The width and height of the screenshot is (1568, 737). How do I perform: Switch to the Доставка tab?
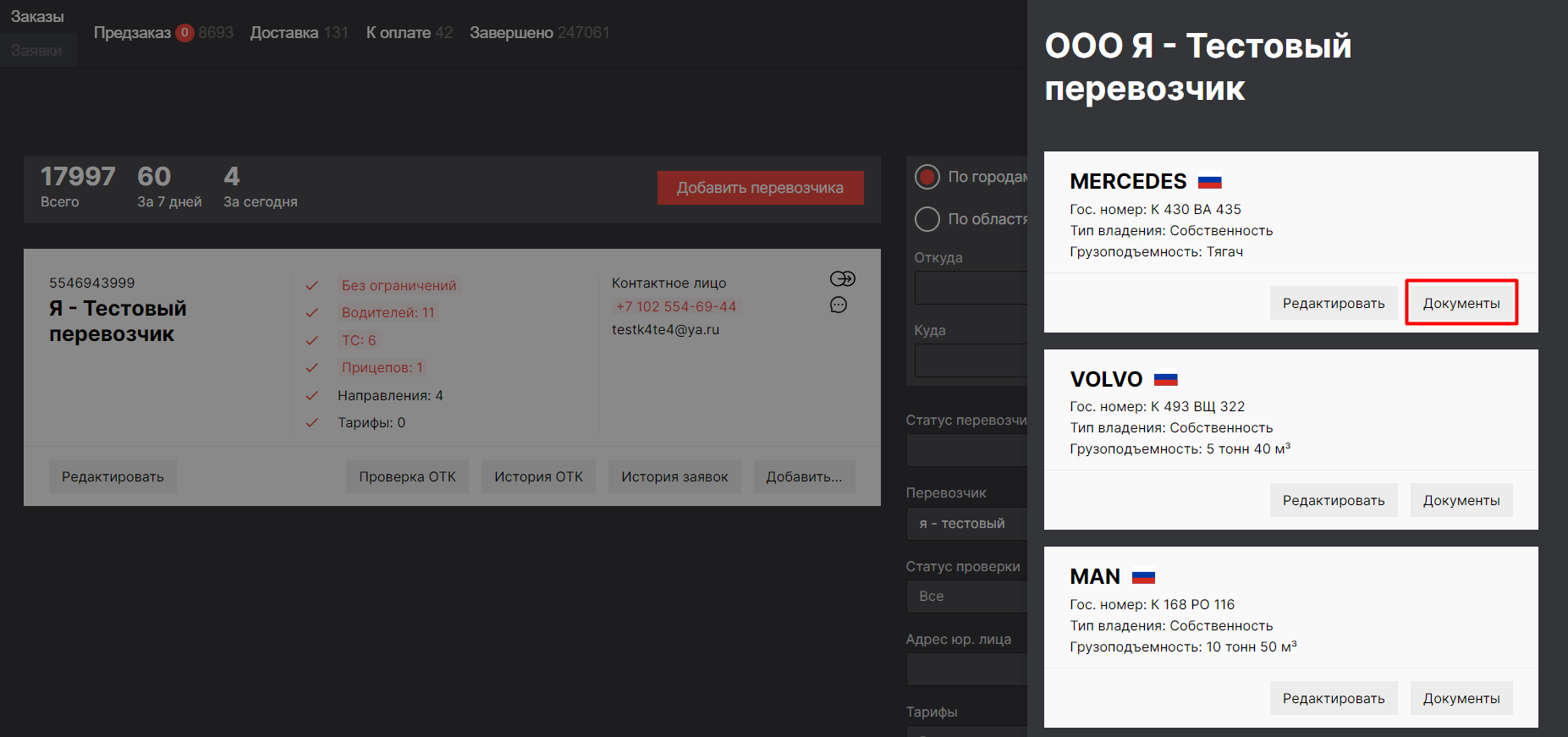pos(284,33)
